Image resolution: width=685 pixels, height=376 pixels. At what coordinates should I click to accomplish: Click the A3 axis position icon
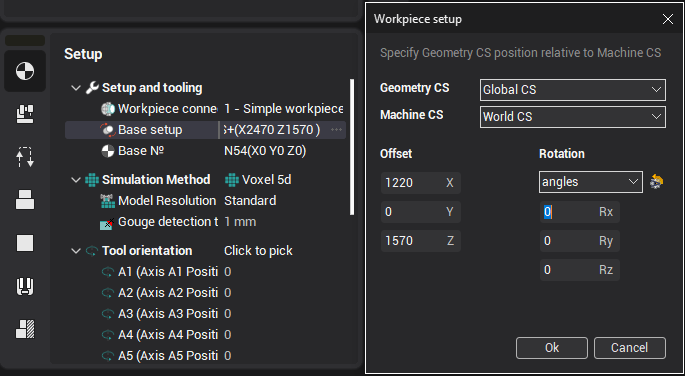(107, 314)
